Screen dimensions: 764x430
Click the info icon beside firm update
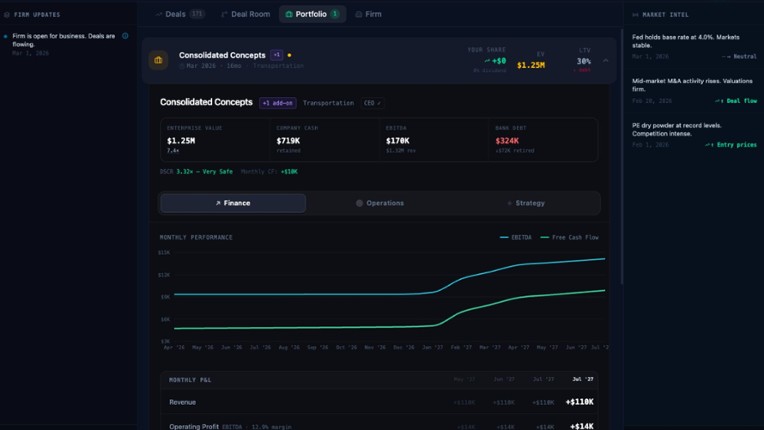pos(125,36)
